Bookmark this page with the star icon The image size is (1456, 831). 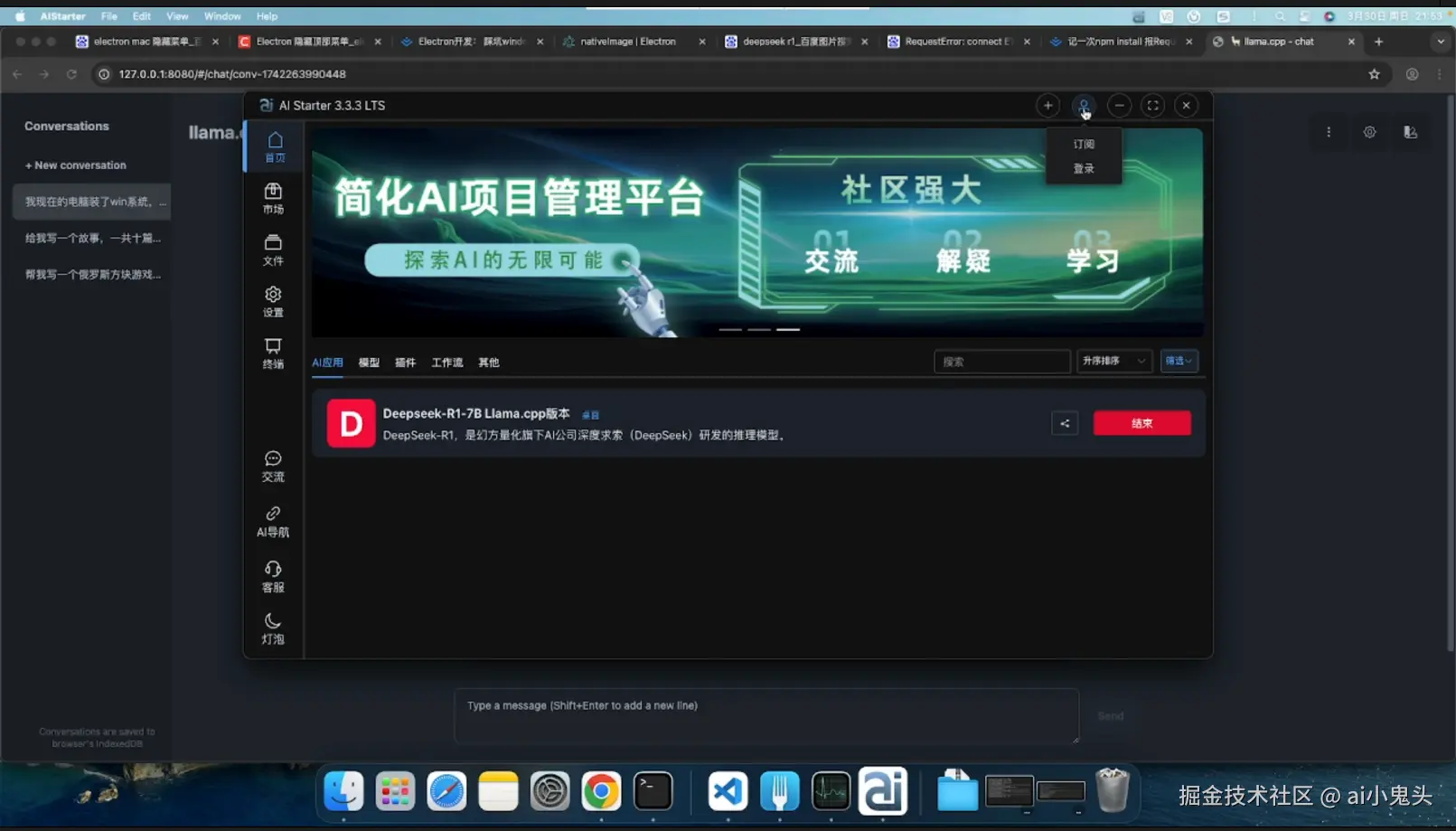pyautogui.click(x=1374, y=74)
